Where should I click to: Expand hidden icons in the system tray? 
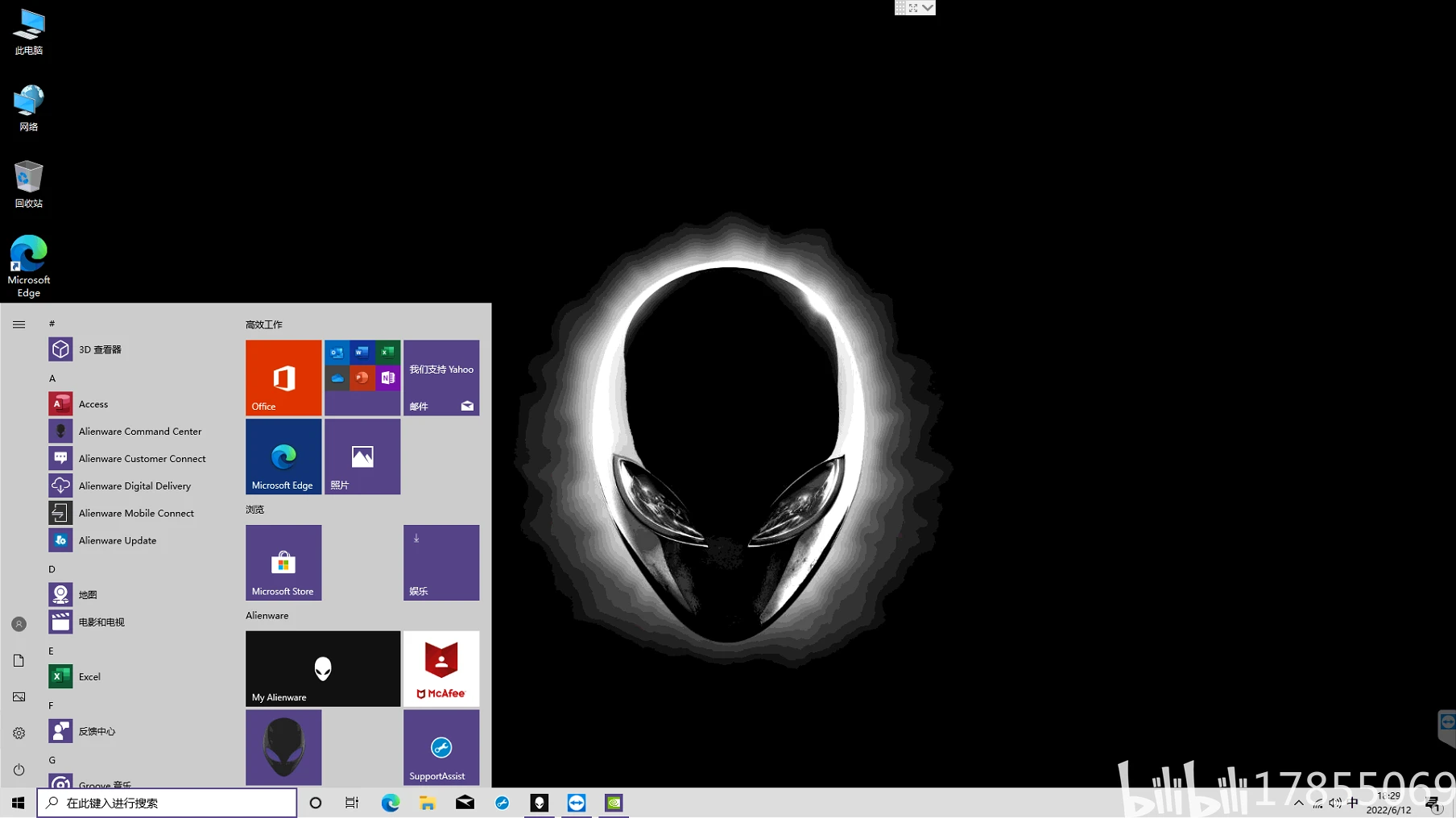point(1299,803)
